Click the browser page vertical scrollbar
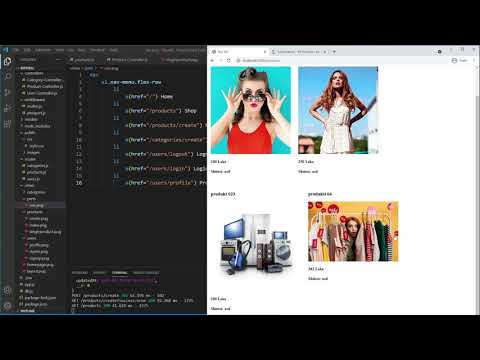This screenshot has height=360, width=480. pos(477,190)
